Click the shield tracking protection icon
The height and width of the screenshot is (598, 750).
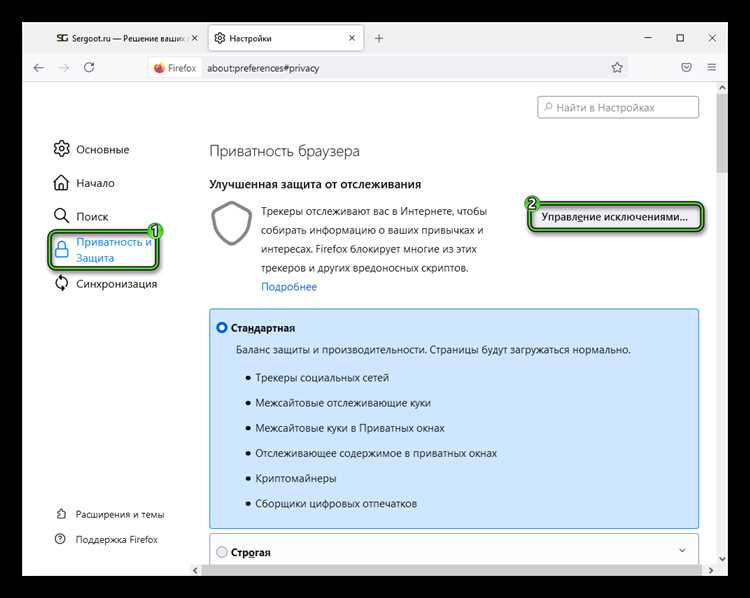coord(232,223)
